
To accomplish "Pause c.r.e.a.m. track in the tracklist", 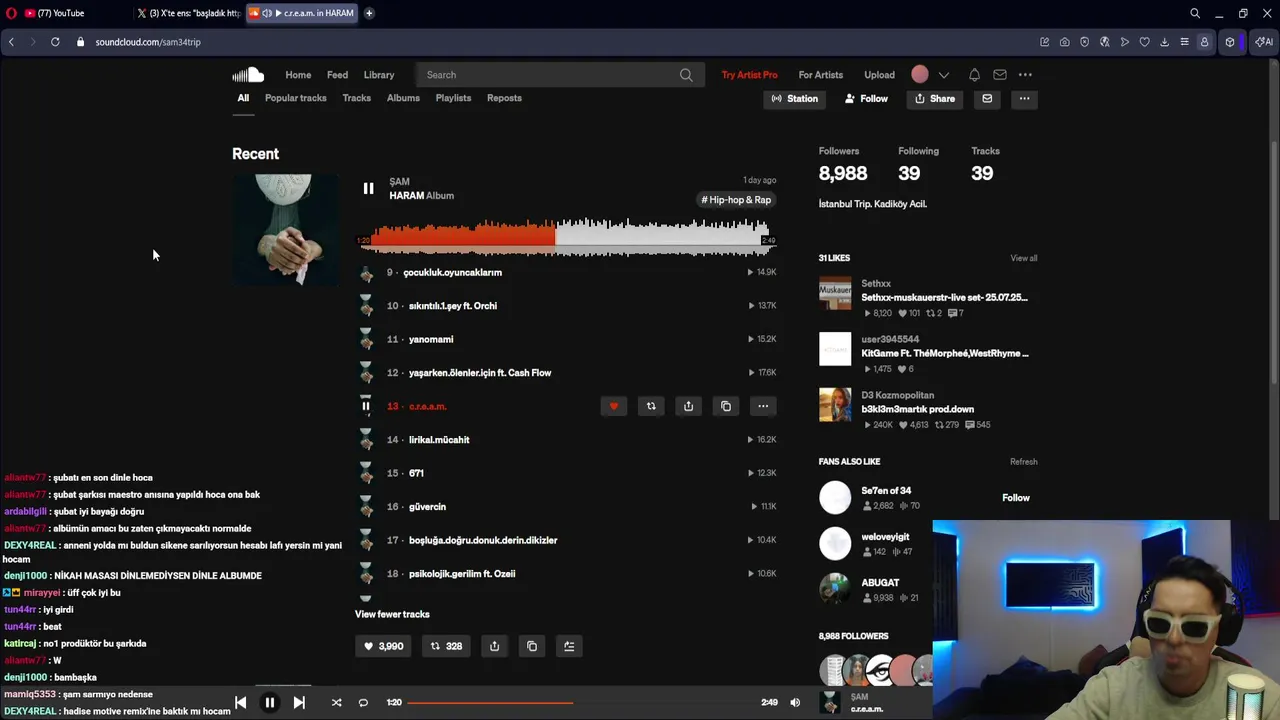I will tap(366, 406).
